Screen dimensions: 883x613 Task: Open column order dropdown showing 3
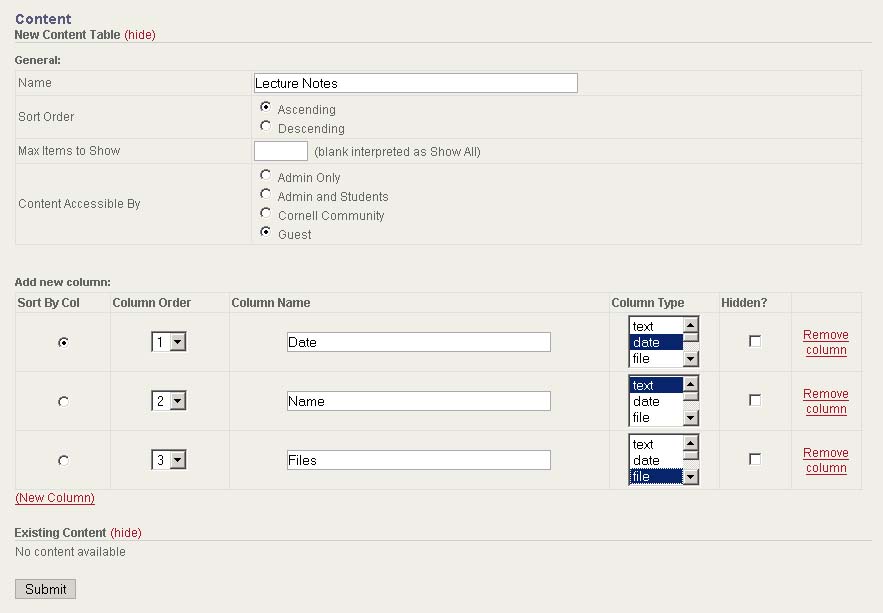click(x=169, y=460)
